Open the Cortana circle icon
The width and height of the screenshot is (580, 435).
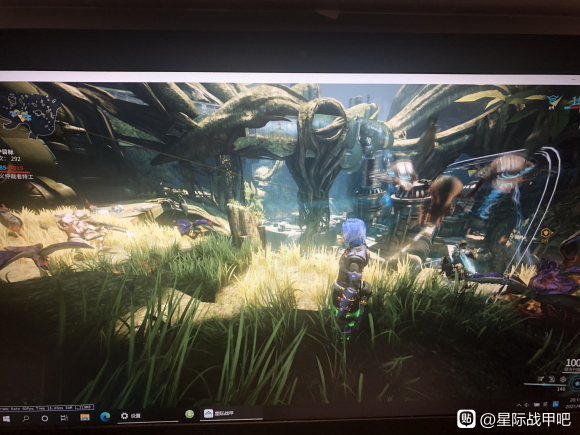point(45,419)
